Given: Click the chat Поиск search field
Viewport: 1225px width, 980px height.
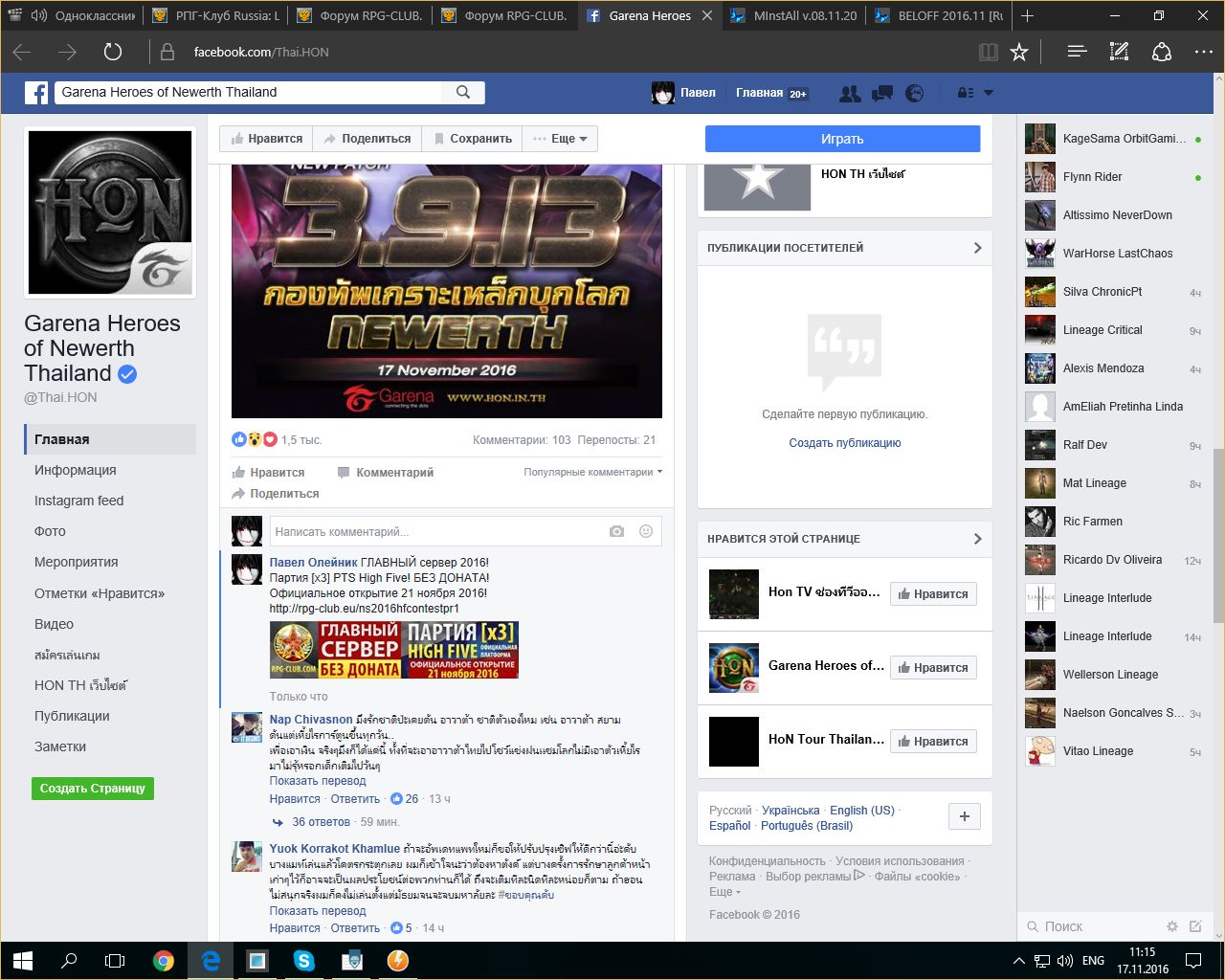Looking at the screenshot, I should [x=1091, y=926].
